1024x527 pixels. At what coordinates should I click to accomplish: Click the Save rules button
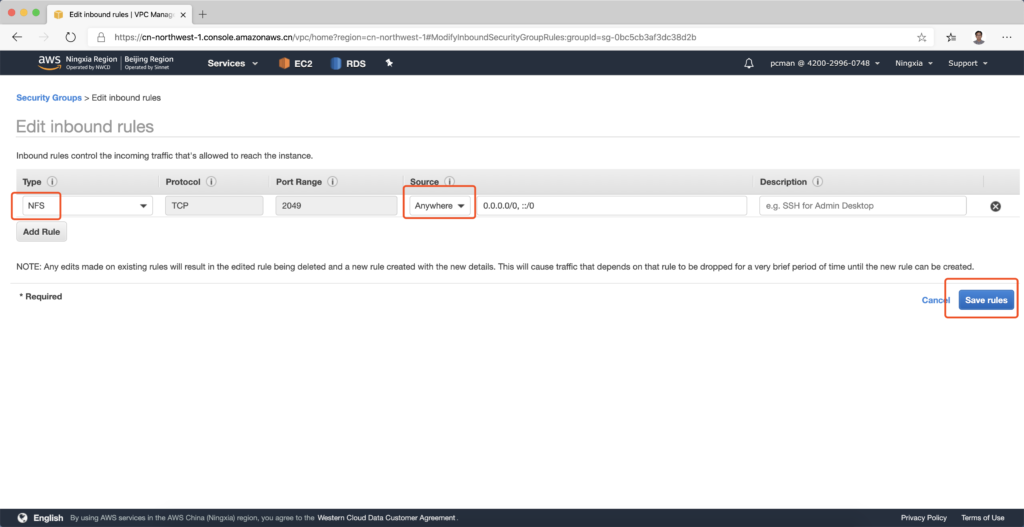pos(986,300)
